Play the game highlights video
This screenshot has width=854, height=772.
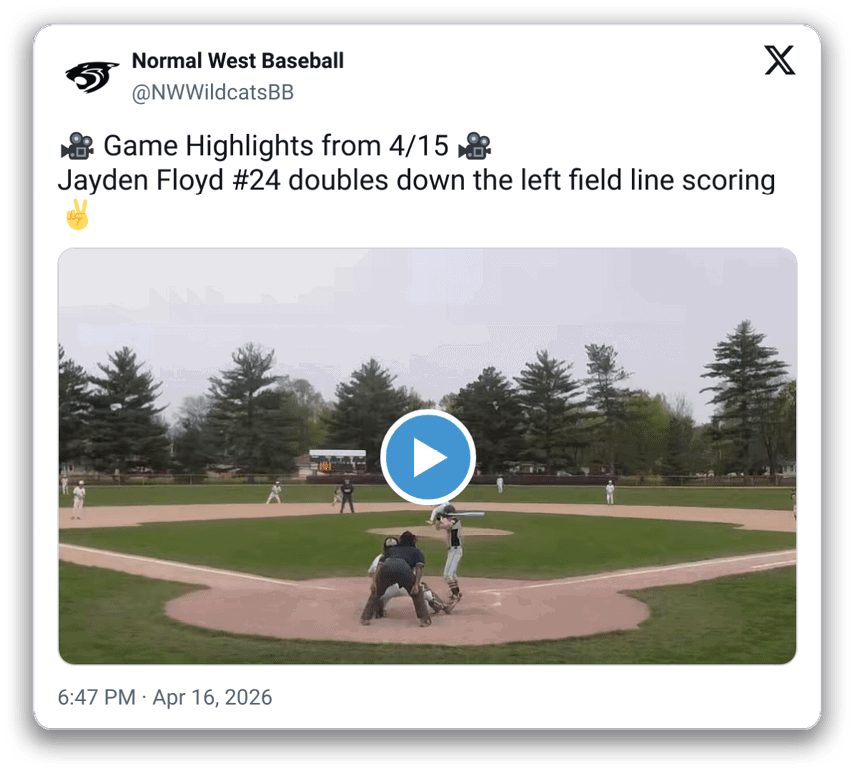click(428, 457)
